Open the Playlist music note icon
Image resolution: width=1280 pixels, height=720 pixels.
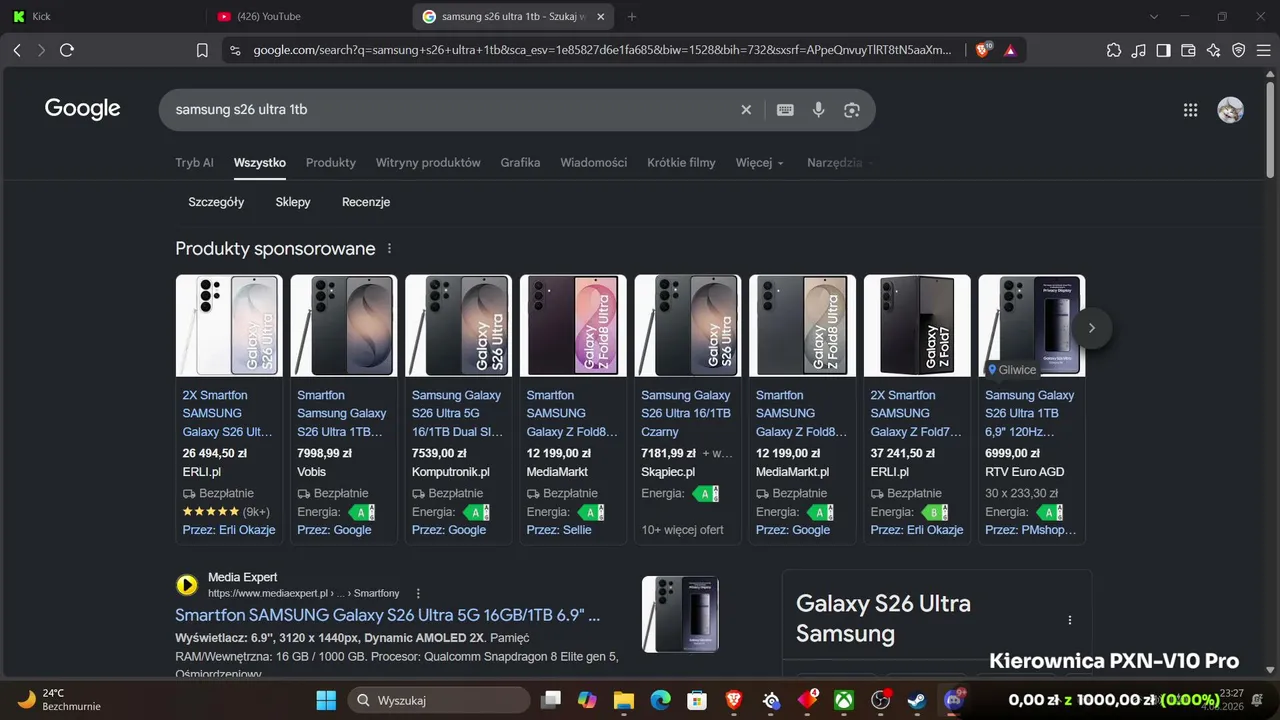(1139, 50)
